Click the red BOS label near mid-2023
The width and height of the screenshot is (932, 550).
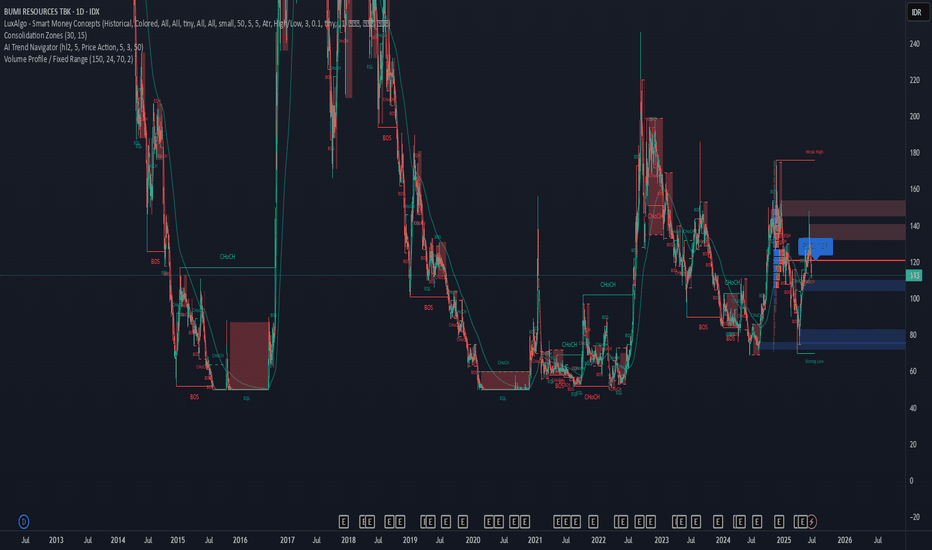click(x=703, y=328)
